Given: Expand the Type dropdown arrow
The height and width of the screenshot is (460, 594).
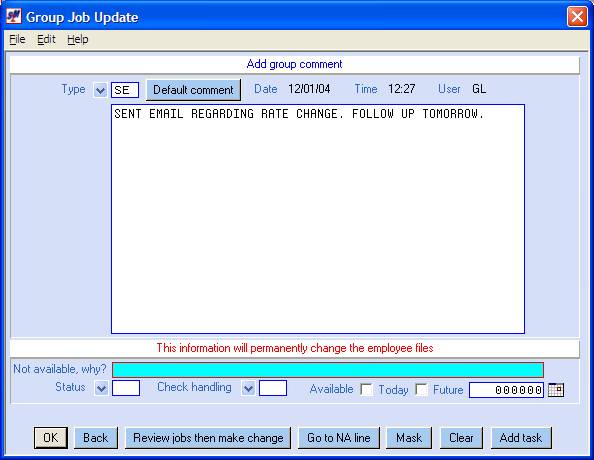Looking at the screenshot, I should point(100,91).
